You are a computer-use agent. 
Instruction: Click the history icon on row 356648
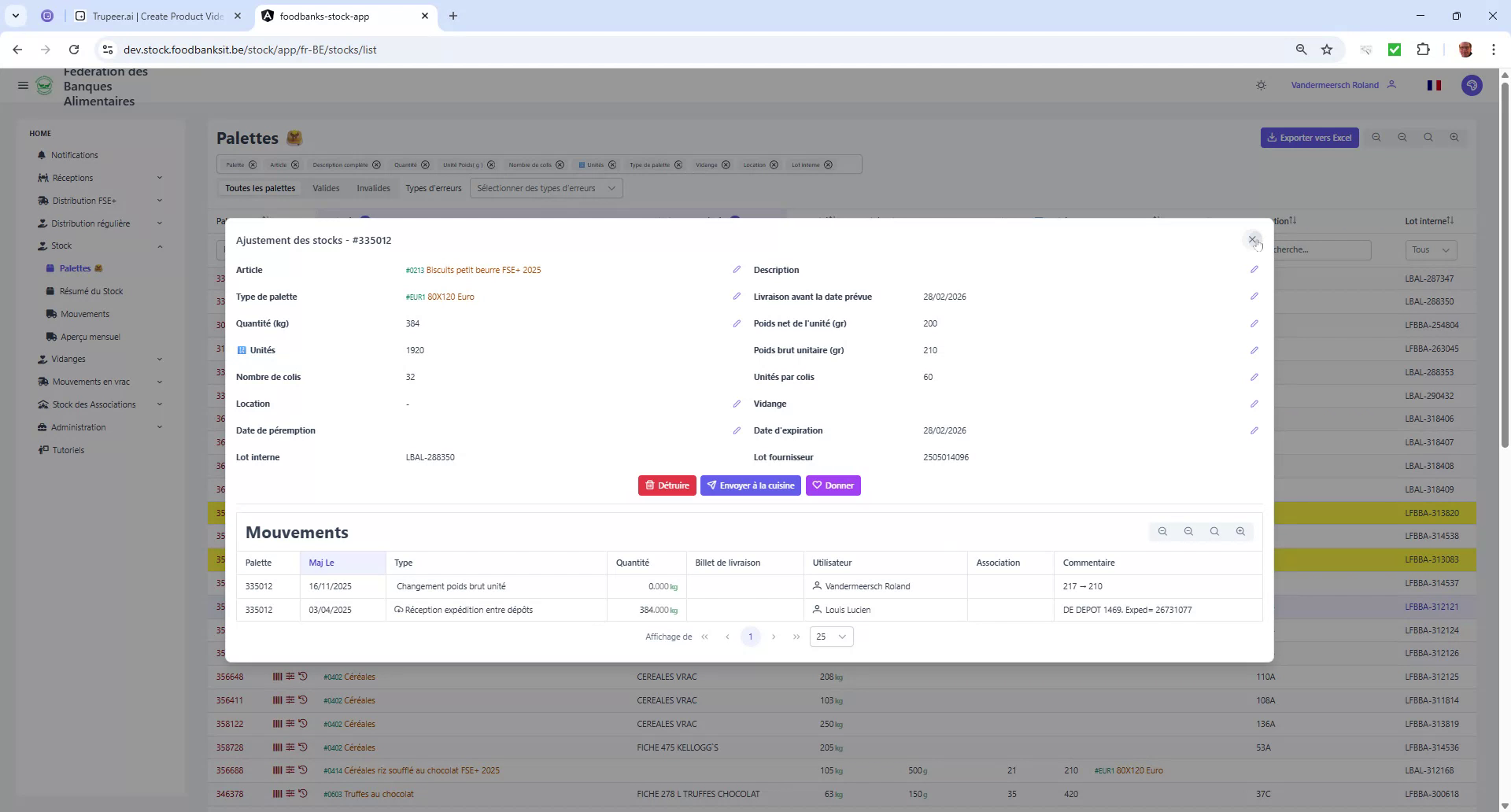pyautogui.click(x=304, y=677)
